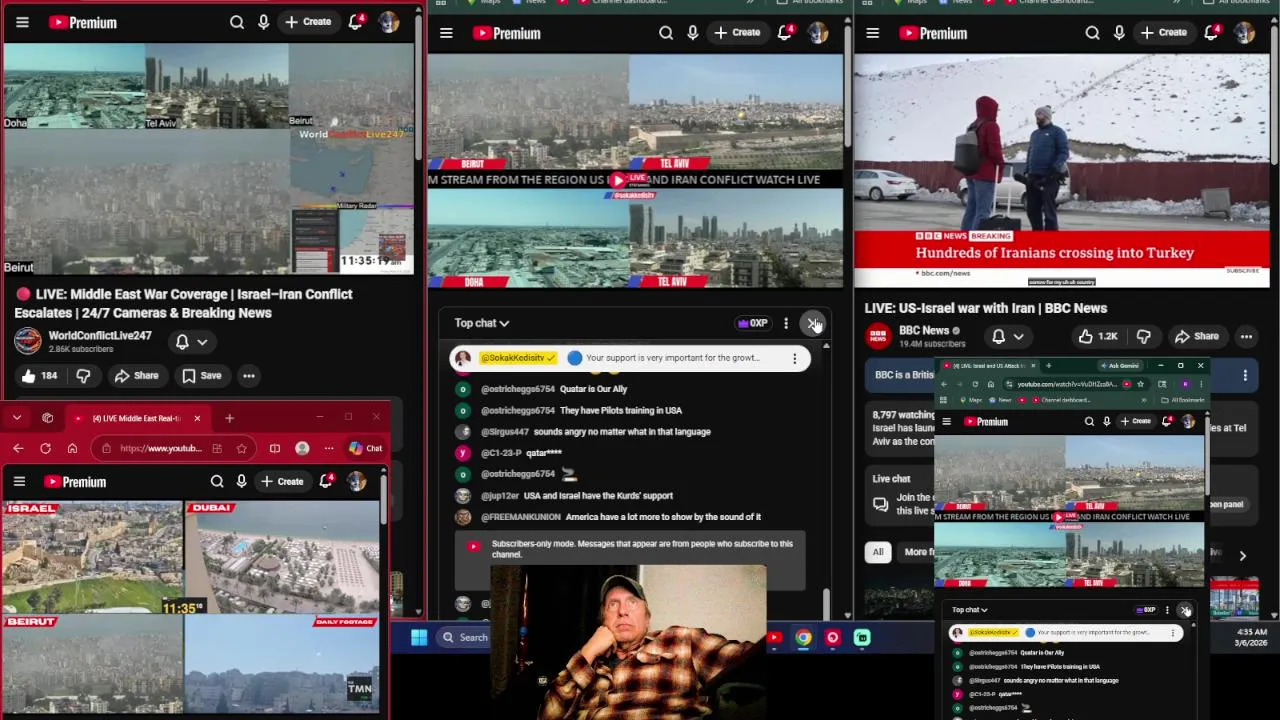Open notifications bell in Edge YouTube page
Screen dimensions: 1280x720
point(326,482)
